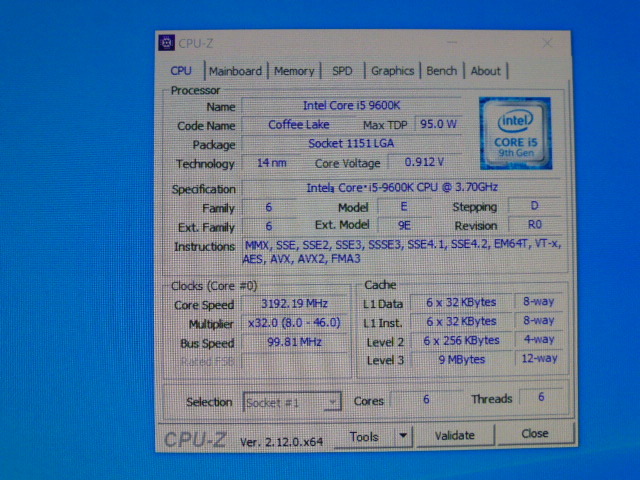Click the Level 2 associativity 4-way

pos(538,340)
